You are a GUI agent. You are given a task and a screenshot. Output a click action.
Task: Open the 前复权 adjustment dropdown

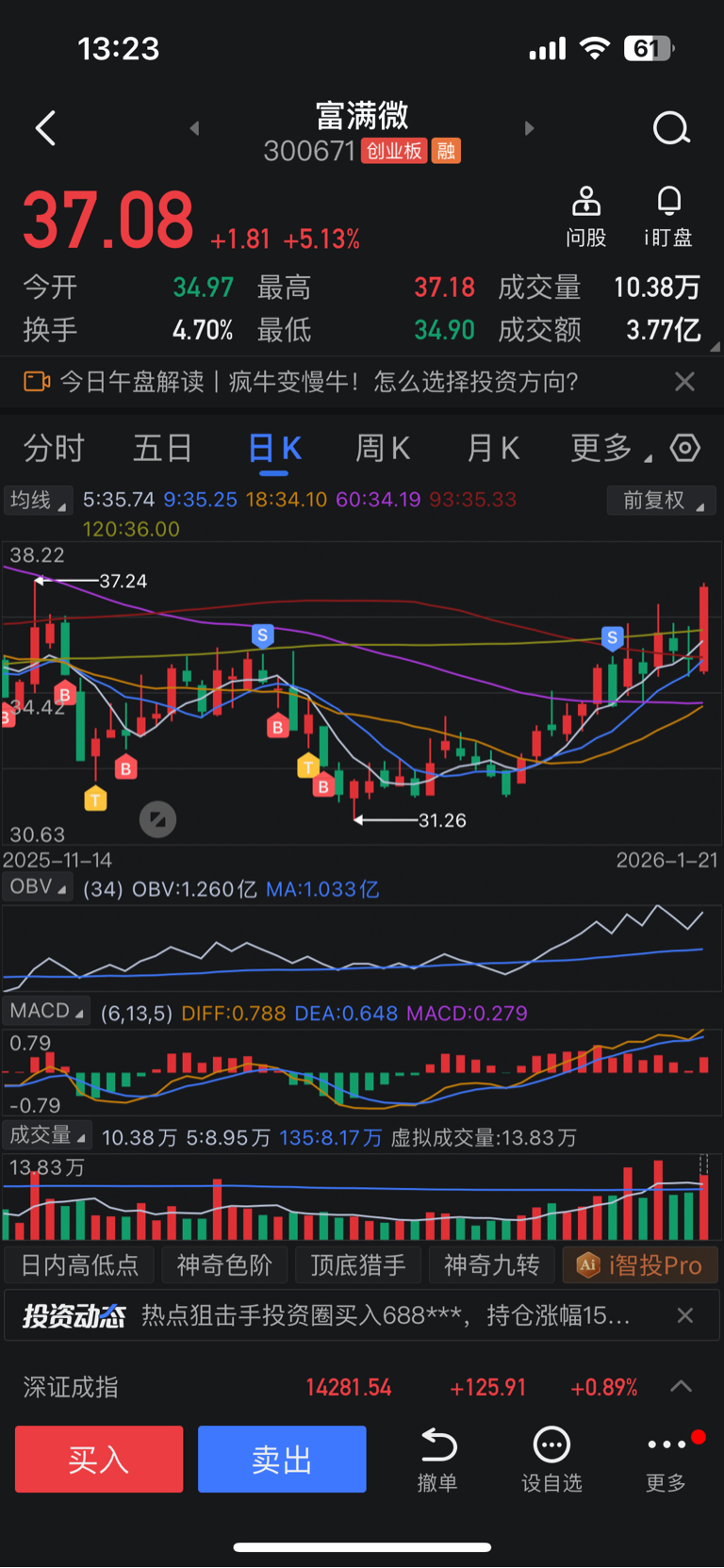coord(662,500)
